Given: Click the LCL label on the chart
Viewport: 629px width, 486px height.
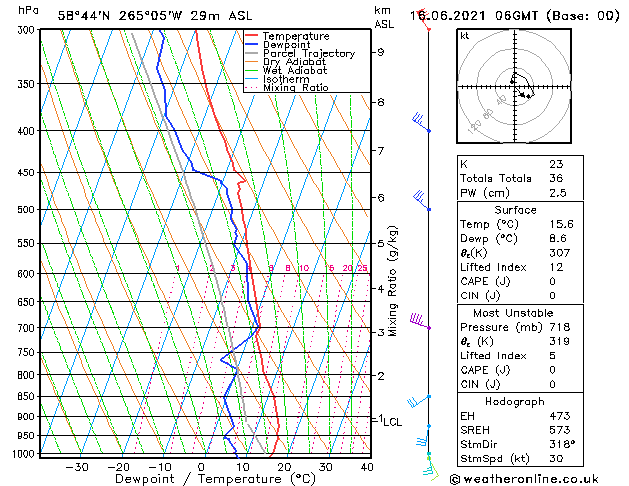Looking at the screenshot, I should tap(392, 422).
